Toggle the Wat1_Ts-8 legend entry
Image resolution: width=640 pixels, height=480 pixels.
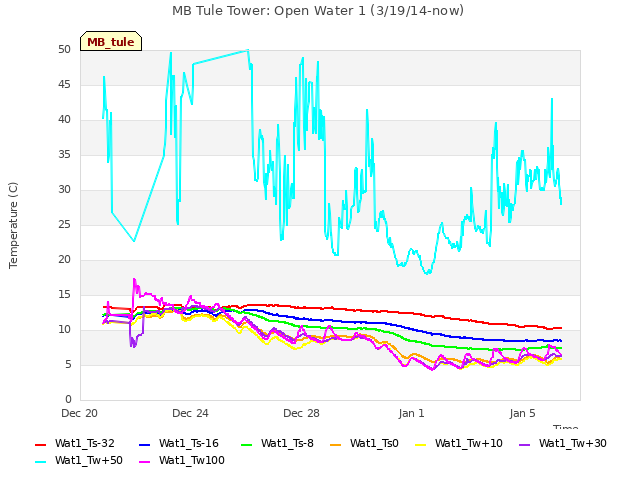tap(278, 444)
